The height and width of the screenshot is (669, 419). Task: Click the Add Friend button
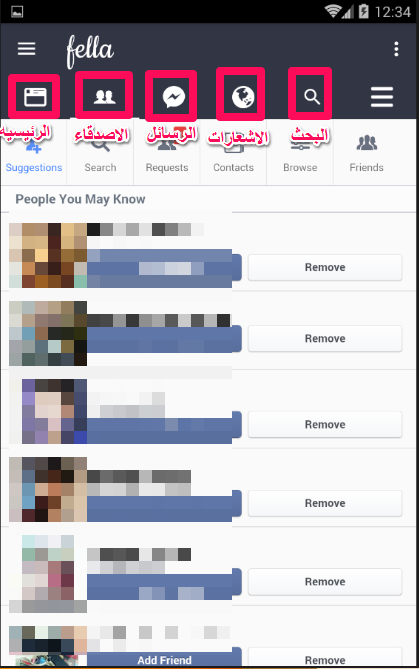point(164,659)
